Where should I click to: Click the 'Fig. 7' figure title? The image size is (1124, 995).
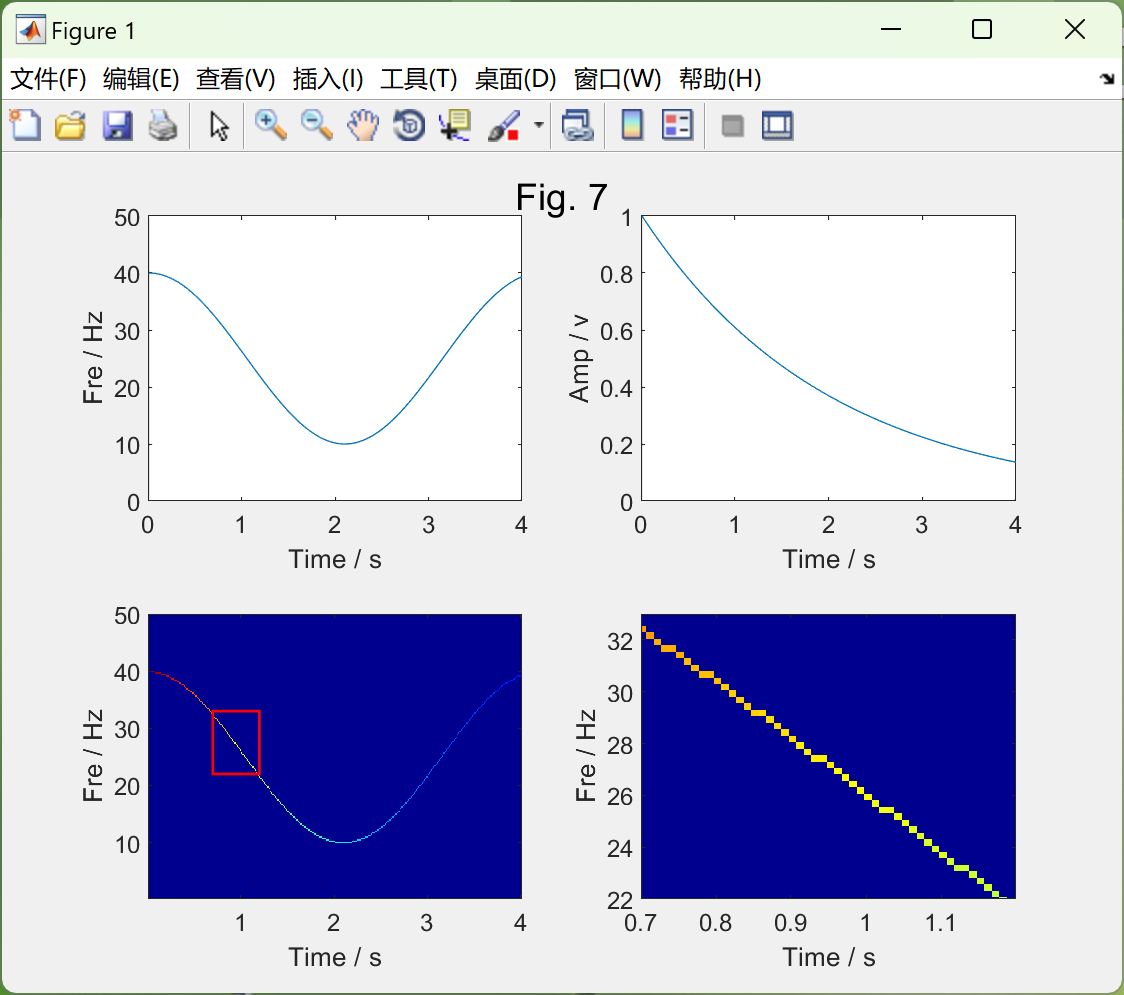[x=561, y=197]
